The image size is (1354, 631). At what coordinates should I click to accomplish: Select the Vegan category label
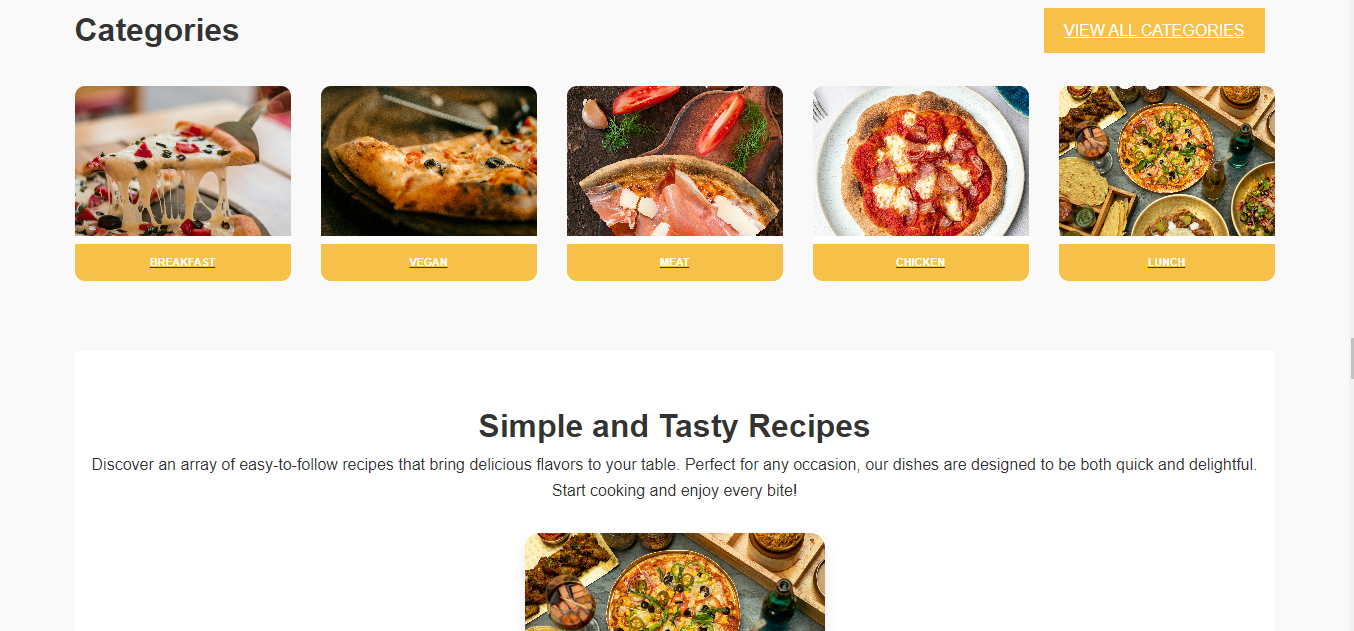(428, 262)
